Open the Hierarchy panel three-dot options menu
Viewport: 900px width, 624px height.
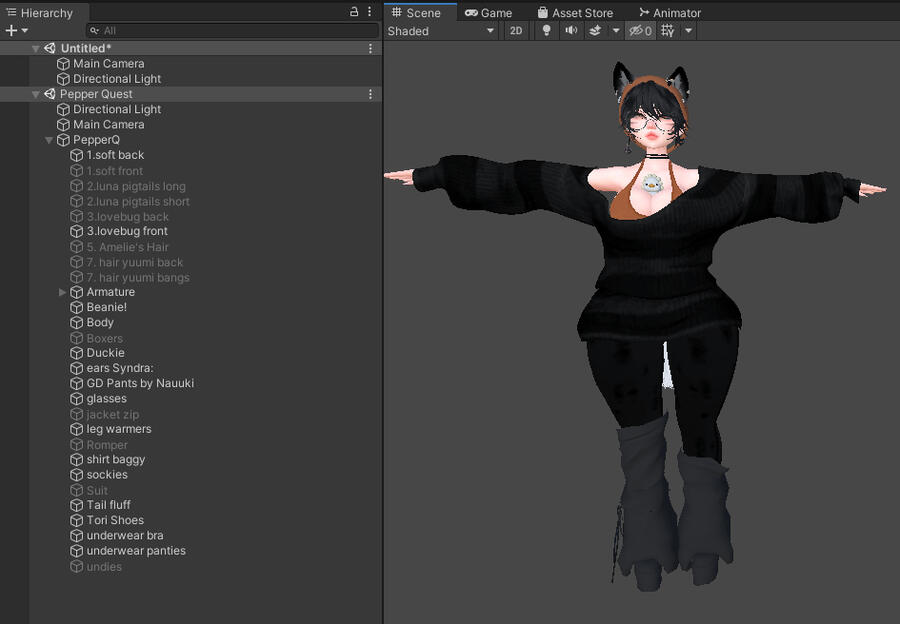click(x=371, y=12)
